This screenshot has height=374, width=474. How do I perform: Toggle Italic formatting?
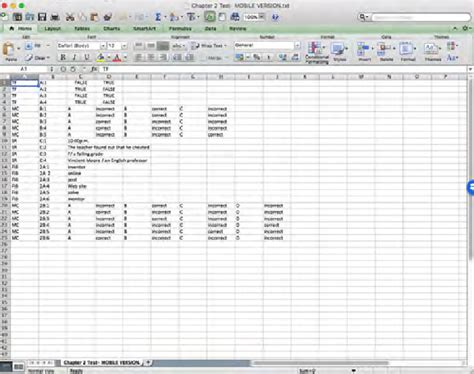(x=74, y=57)
